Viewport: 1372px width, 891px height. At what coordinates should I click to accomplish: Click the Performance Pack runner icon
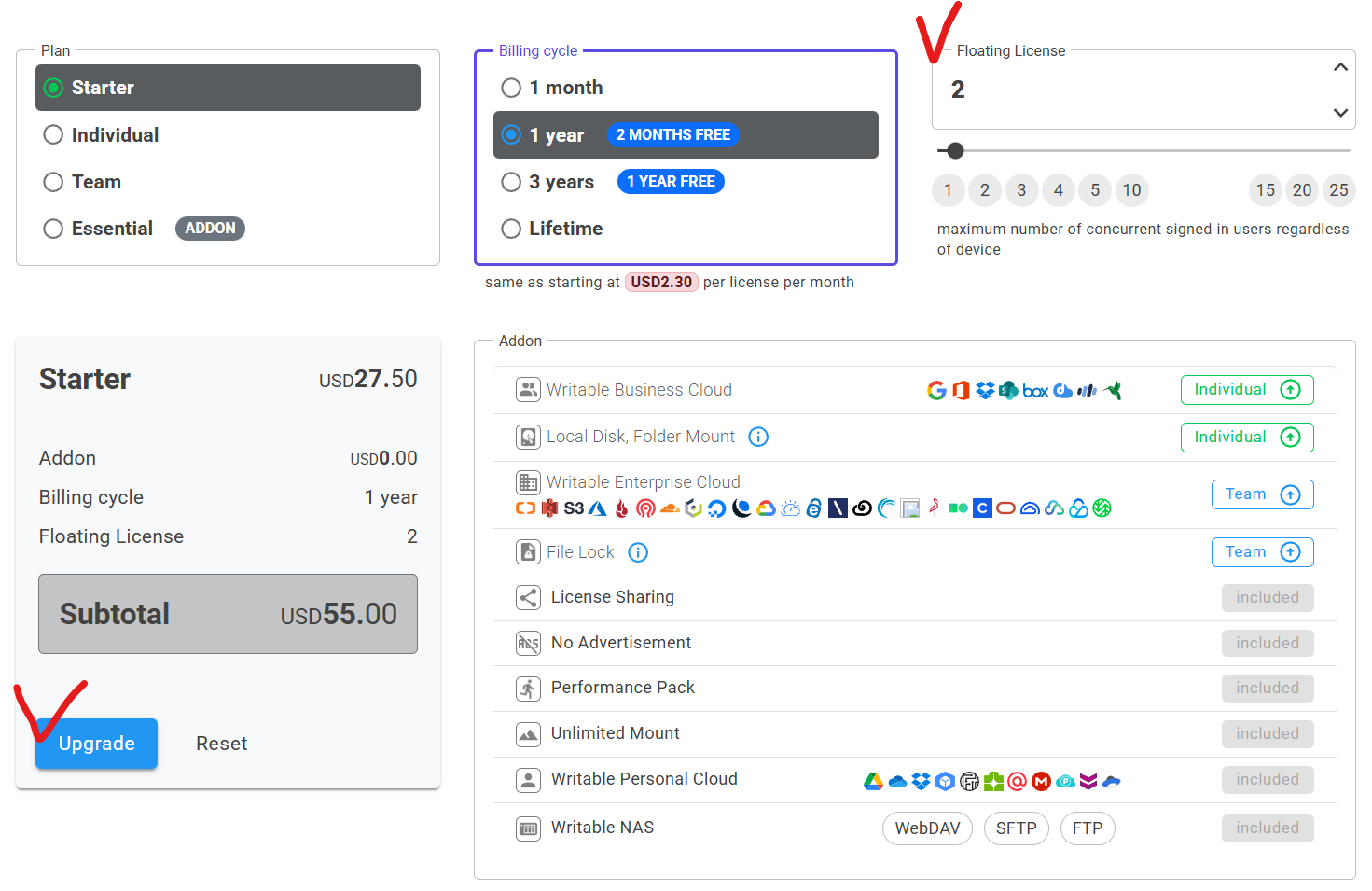coord(528,689)
